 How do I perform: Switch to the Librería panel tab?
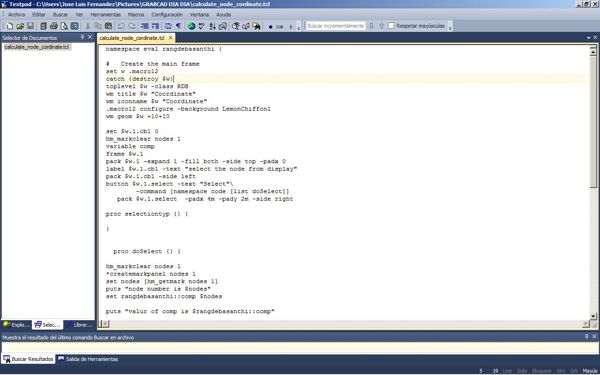[x=79, y=325]
